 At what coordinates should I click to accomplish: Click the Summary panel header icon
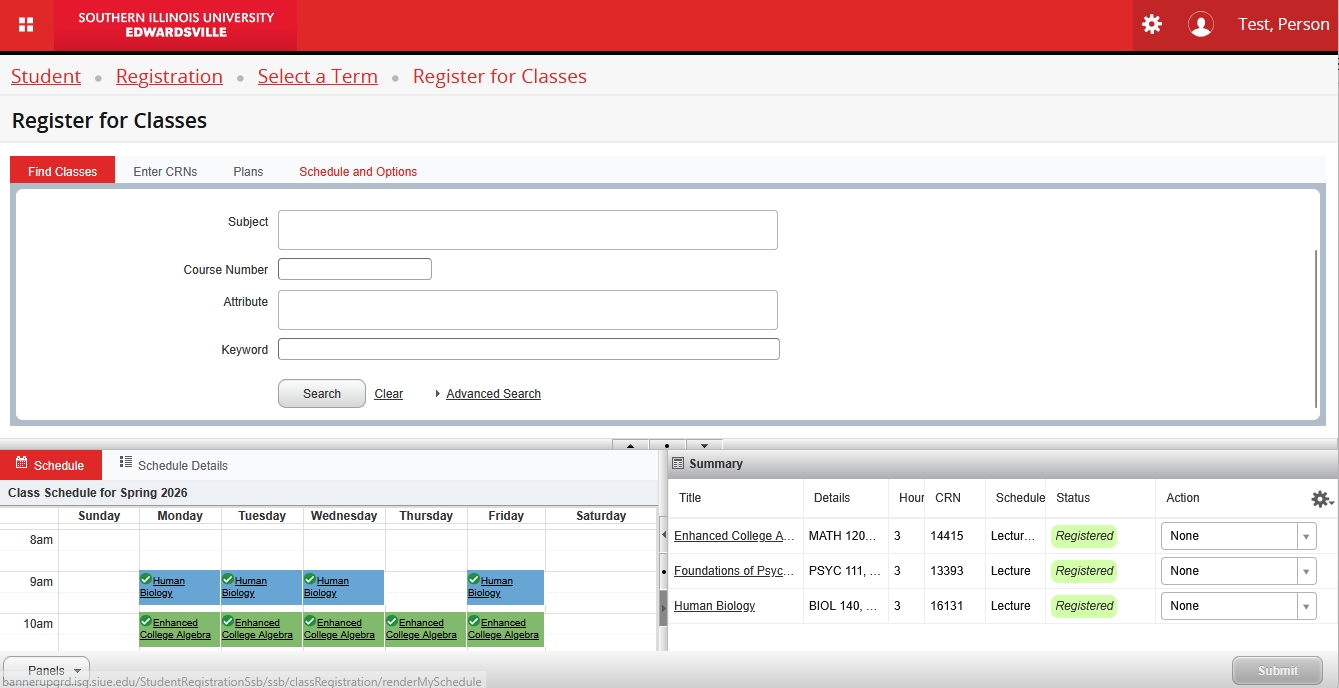tap(678, 464)
